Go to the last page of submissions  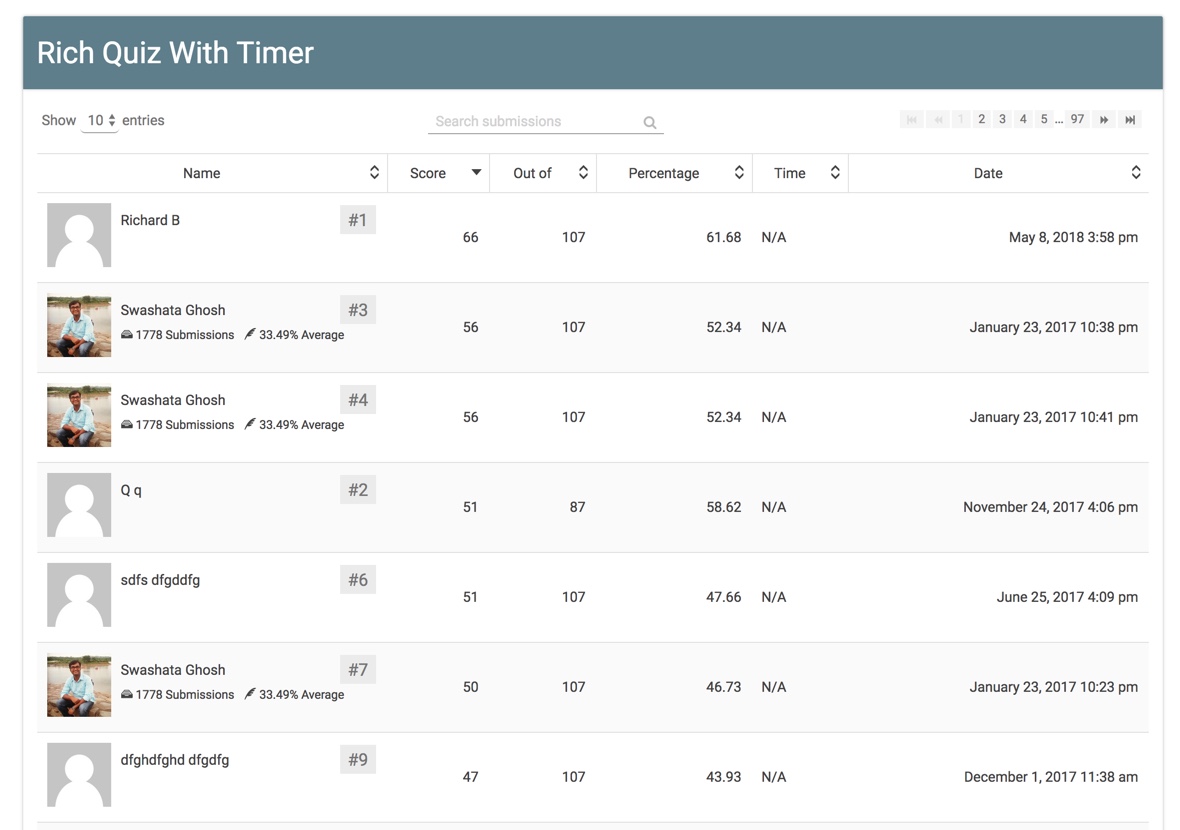click(1130, 119)
